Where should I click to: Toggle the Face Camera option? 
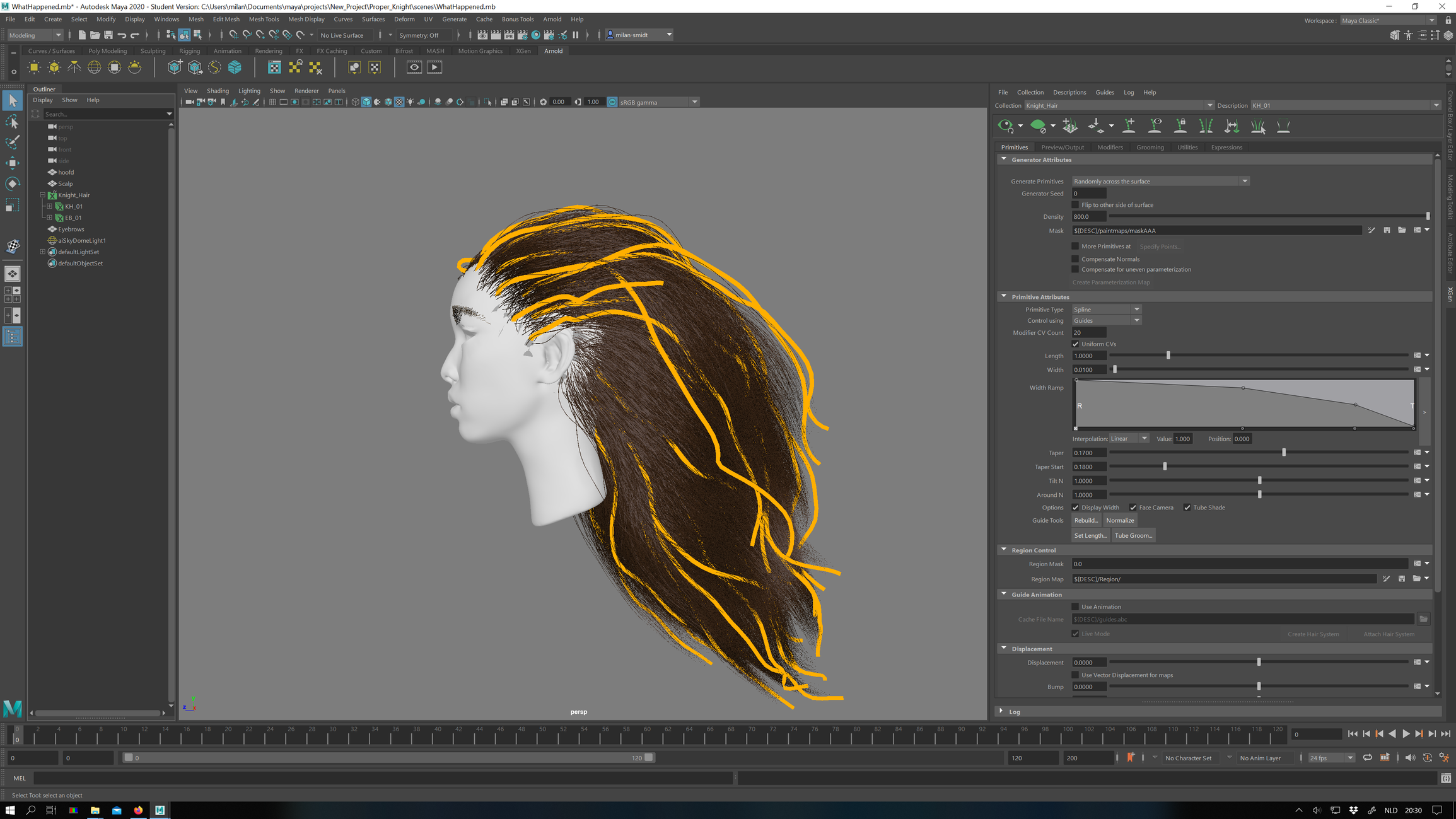pos(1133,508)
